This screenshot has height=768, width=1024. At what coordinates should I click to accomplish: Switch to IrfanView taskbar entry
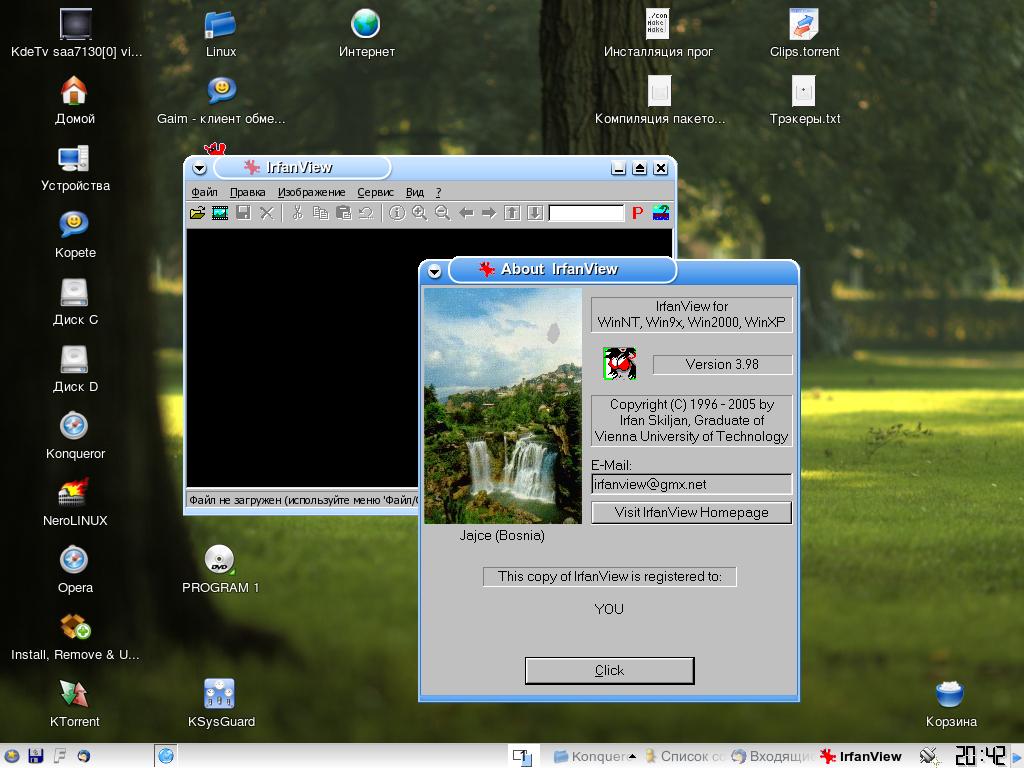tap(861, 756)
